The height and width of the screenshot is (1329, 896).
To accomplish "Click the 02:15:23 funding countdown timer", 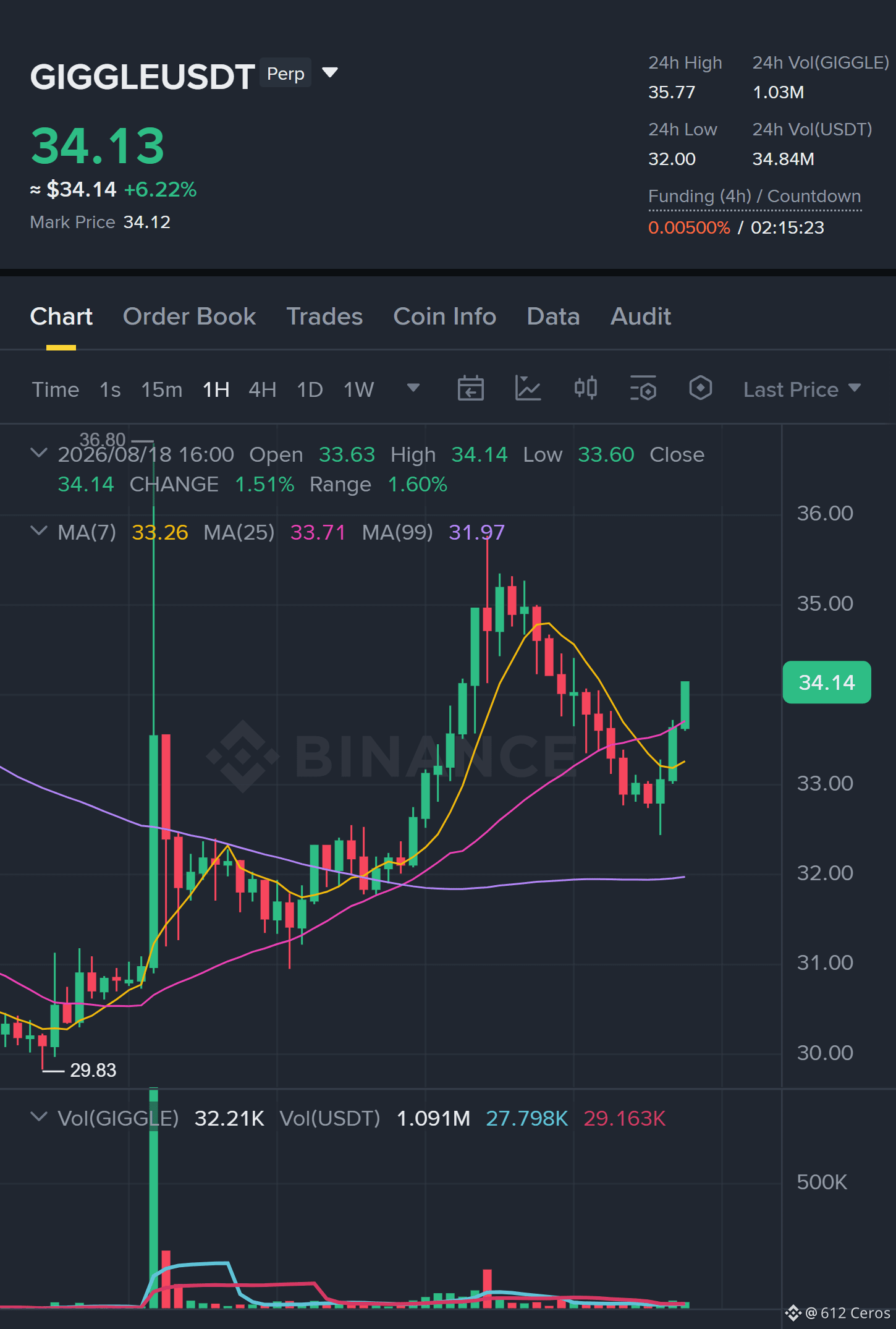I will pos(787,227).
